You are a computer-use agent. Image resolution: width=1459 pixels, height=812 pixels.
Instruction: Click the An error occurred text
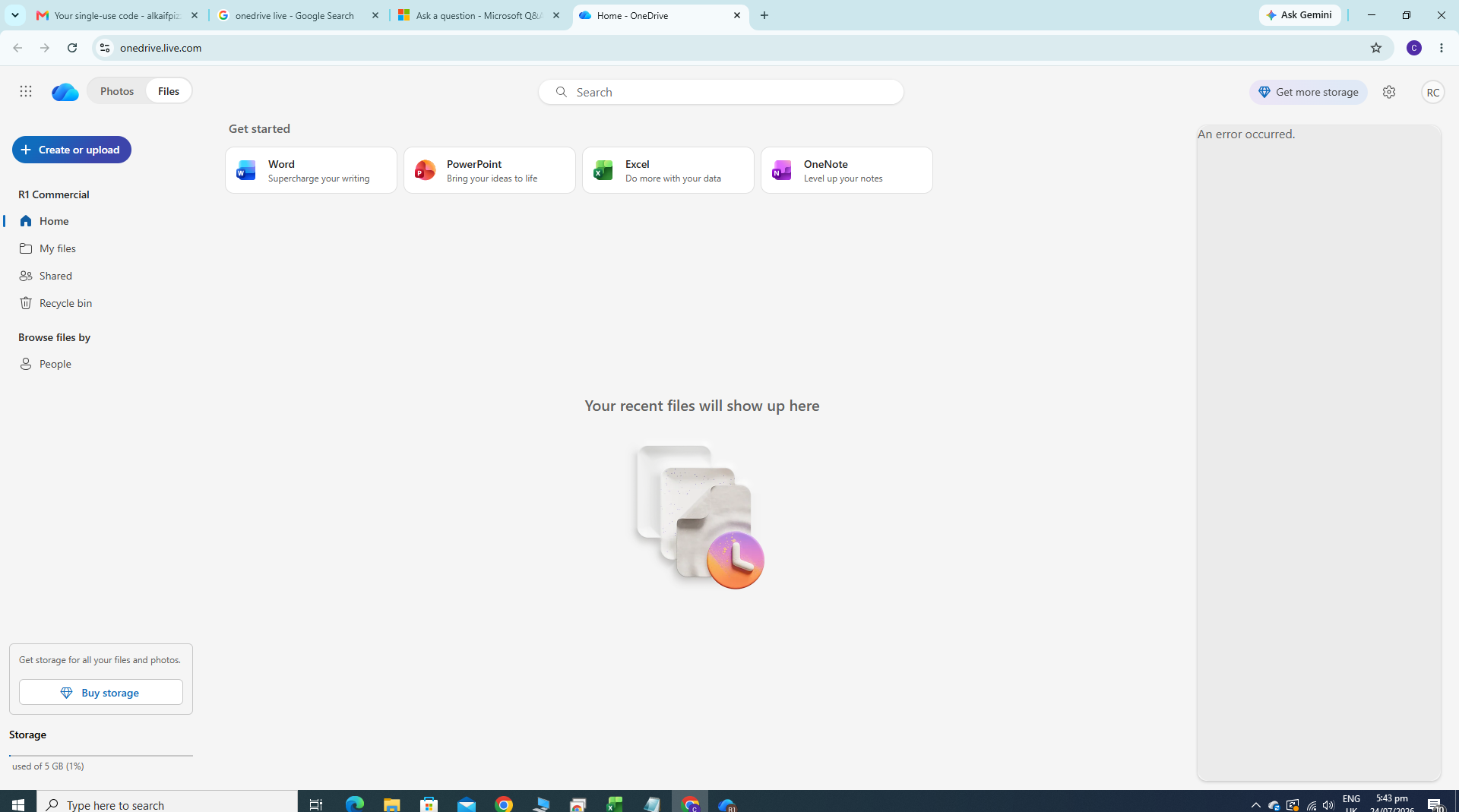pos(1246,134)
